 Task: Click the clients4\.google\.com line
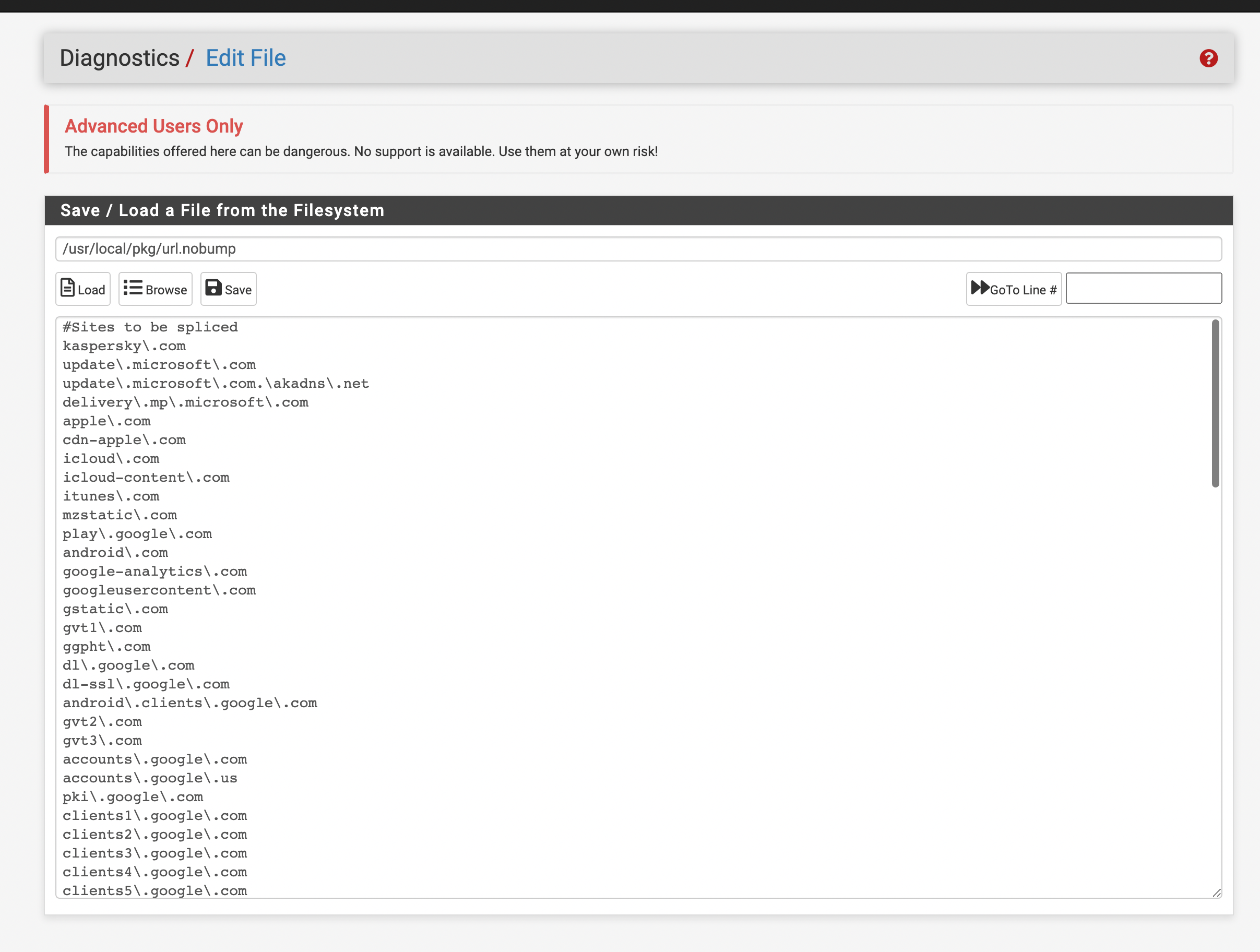pos(155,872)
